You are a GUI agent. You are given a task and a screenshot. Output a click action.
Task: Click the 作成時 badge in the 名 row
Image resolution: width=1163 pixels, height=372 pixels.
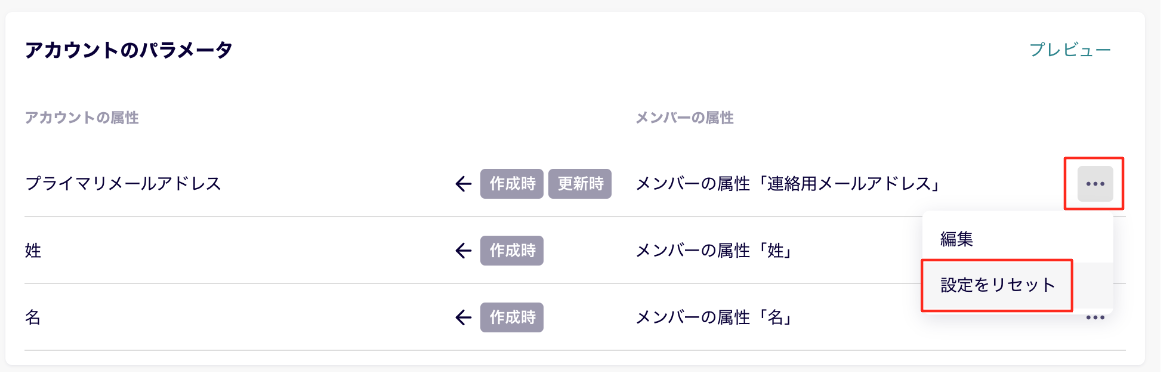pos(513,318)
